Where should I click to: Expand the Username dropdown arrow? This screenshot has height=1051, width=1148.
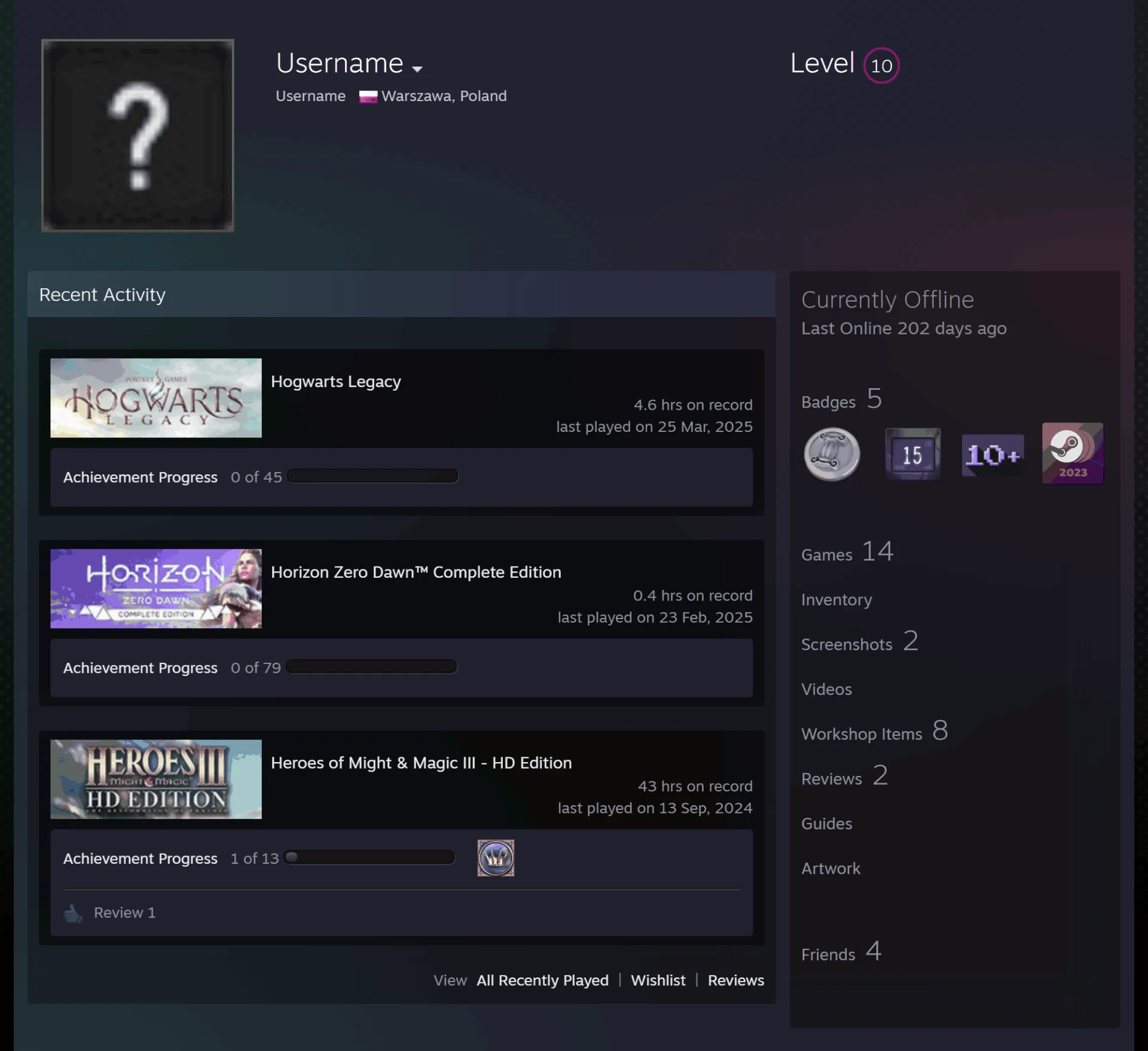click(x=417, y=69)
